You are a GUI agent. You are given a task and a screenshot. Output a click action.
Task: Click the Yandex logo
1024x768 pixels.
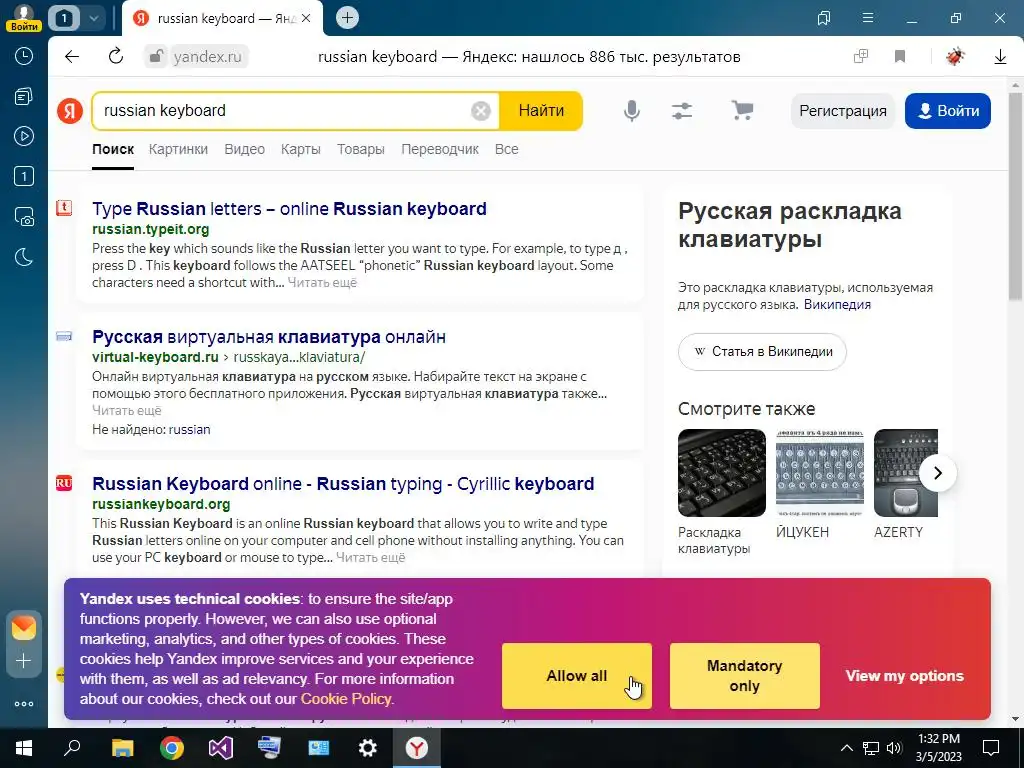pyautogui.click(x=70, y=111)
